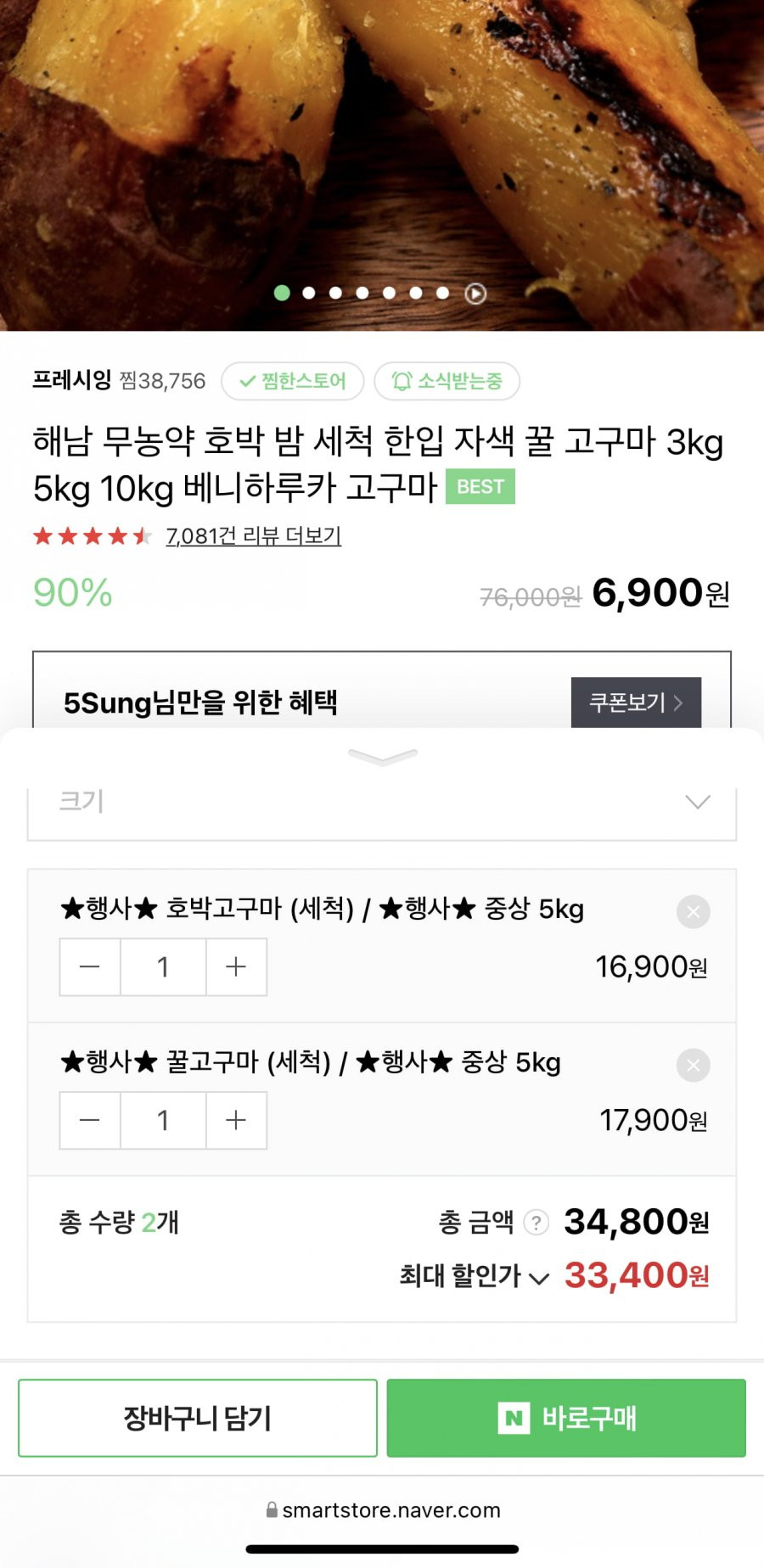Open the 7,081건 리뷰 더보기 link

254,536
